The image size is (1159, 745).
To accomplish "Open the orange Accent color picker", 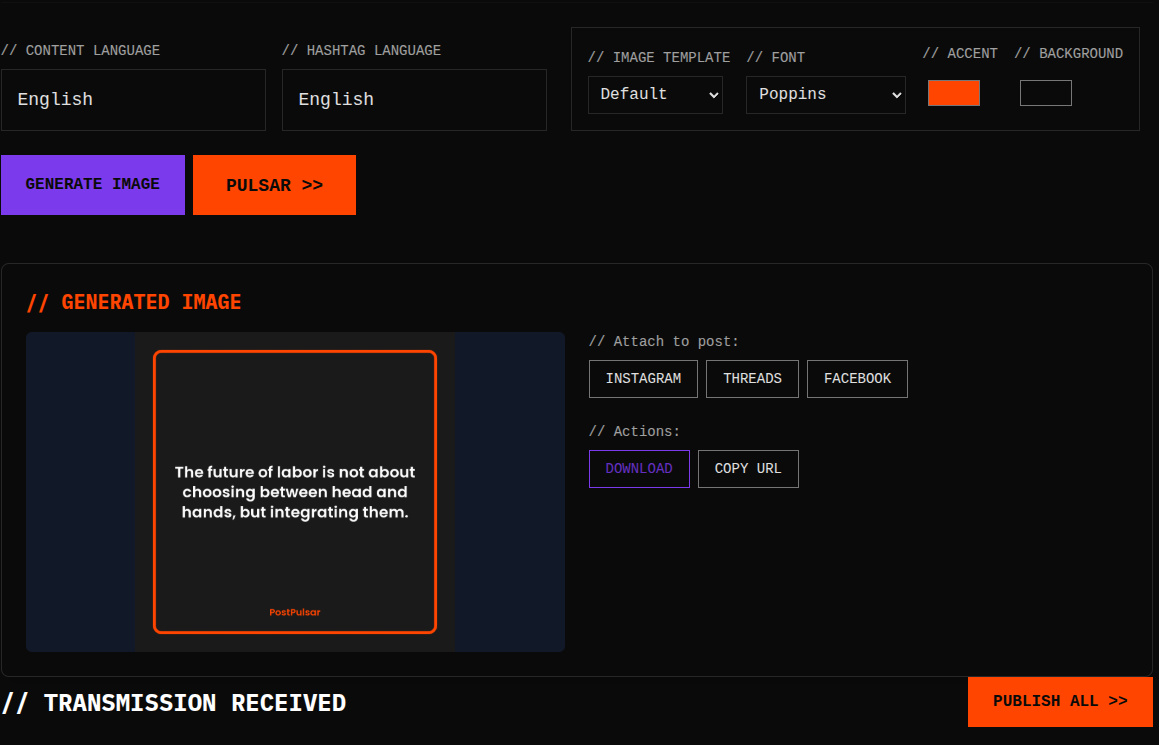I will pyautogui.click(x=953, y=93).
